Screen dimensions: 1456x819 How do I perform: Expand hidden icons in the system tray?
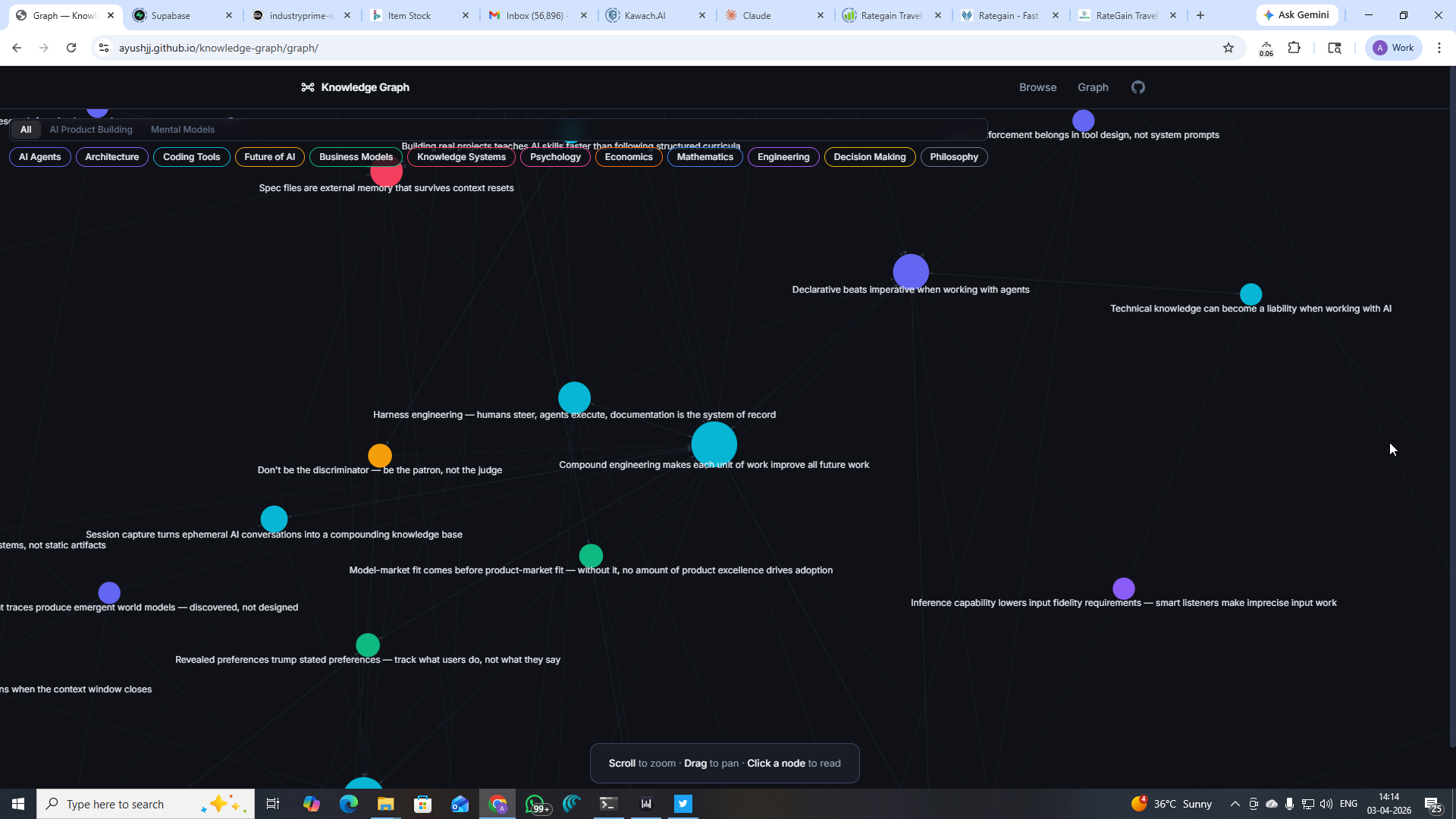(1235, 804)
